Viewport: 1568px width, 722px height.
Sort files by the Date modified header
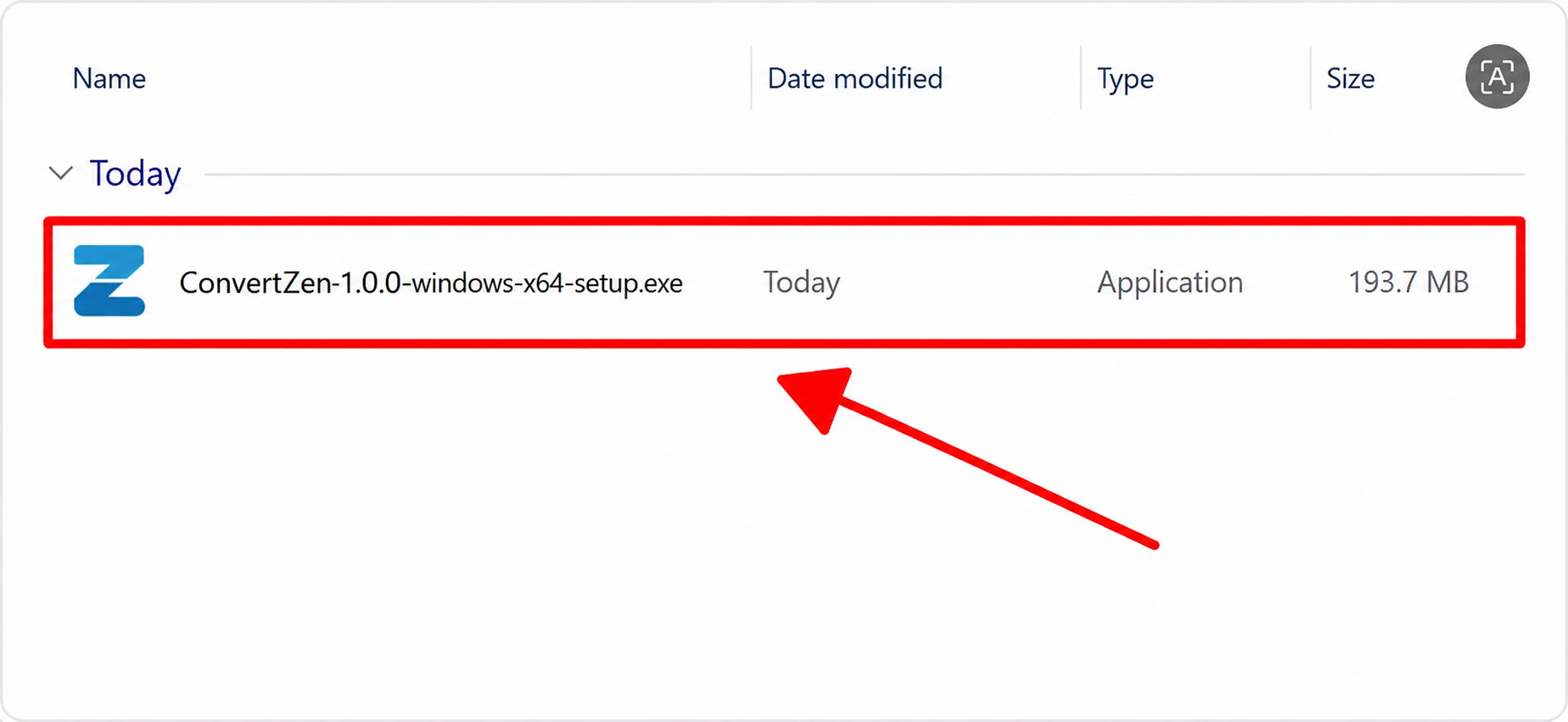tap(854, 78)
